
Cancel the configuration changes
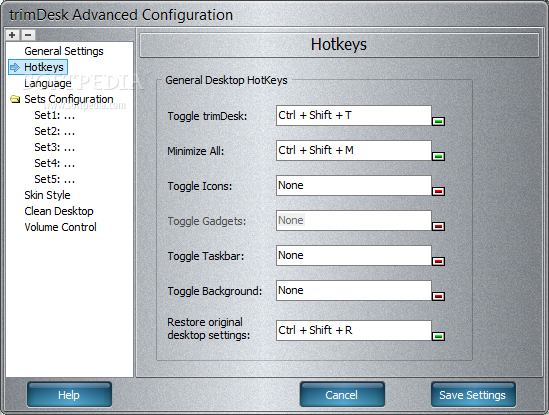point(342,395)
